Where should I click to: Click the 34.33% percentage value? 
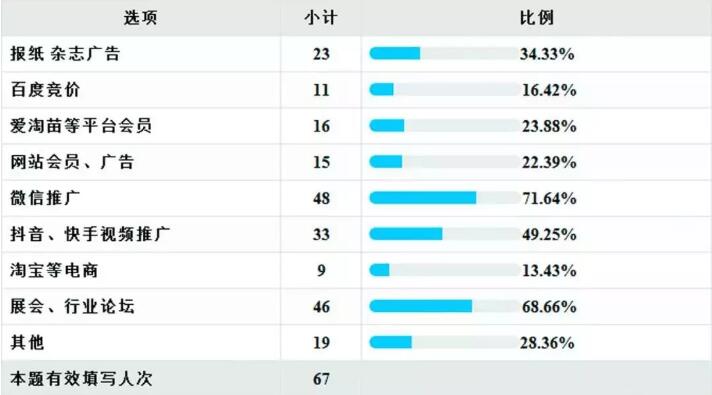(547, 54)
